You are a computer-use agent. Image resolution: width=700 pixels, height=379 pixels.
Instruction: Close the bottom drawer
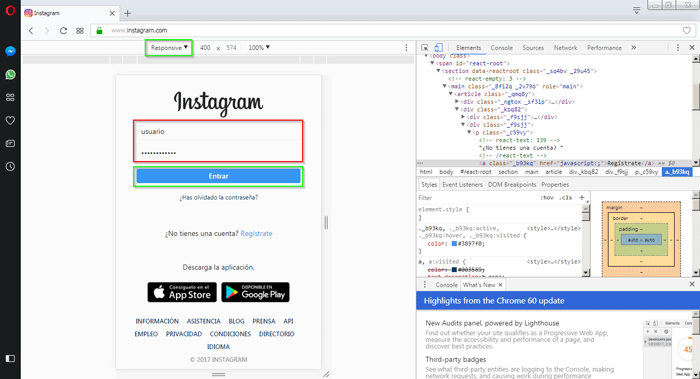tap(692, 284)
